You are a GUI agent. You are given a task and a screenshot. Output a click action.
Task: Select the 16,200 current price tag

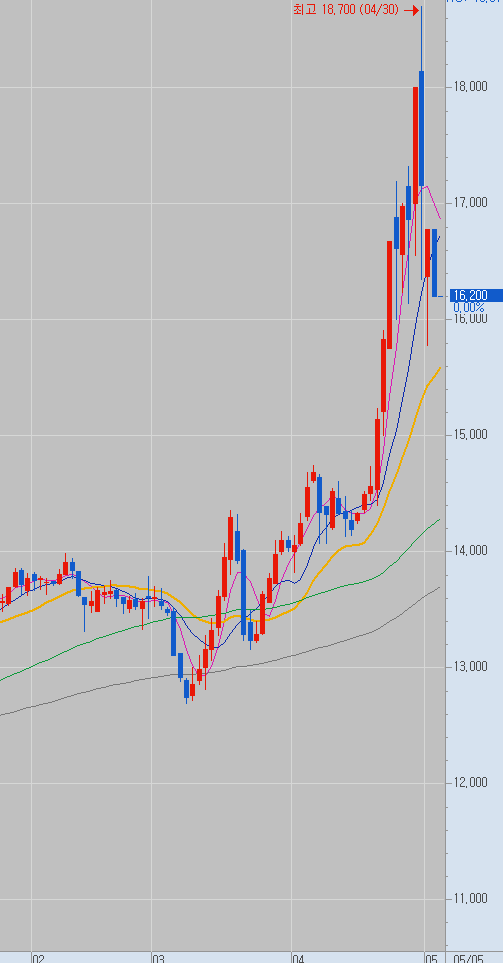click(476, 295)
